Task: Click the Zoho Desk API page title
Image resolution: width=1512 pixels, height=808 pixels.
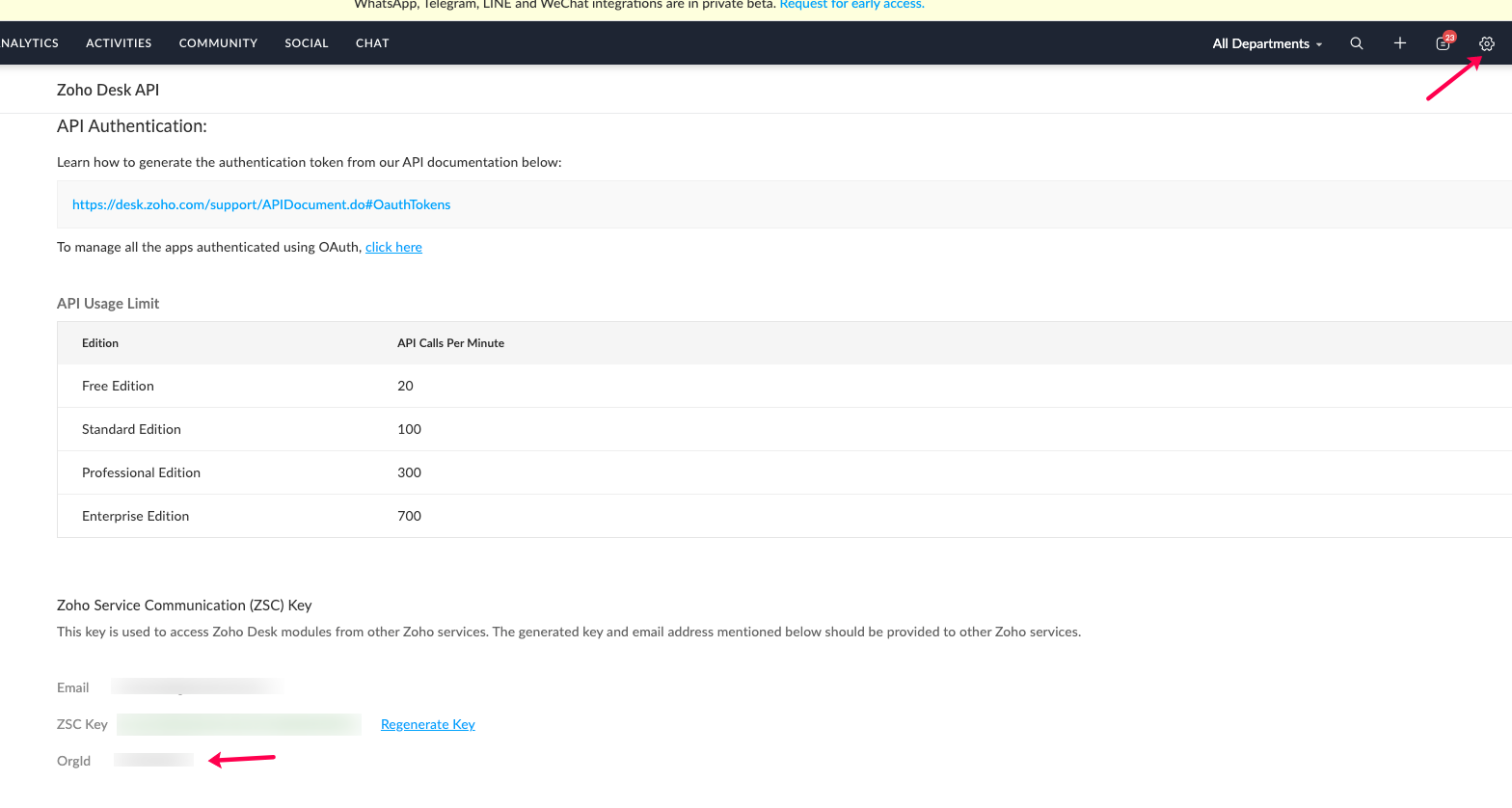Action: [108, 90]
